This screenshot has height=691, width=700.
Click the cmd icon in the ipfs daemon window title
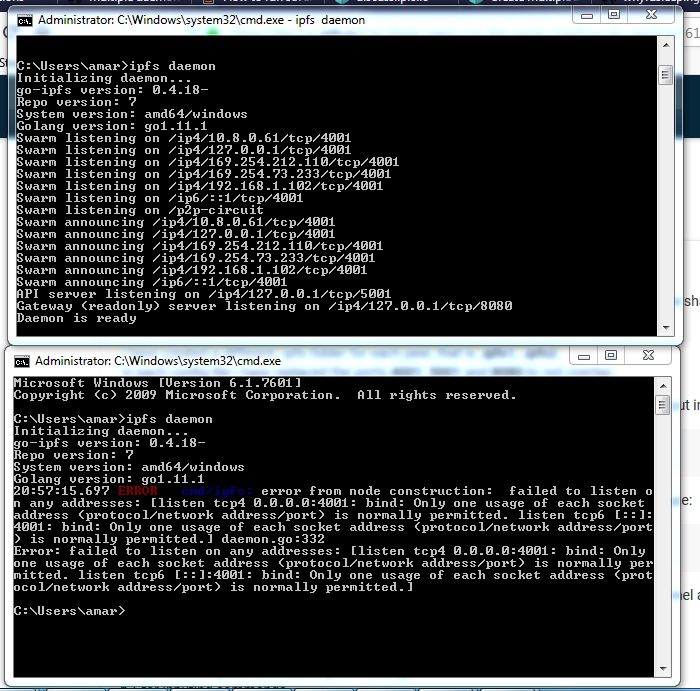click(x=25, y=21)
